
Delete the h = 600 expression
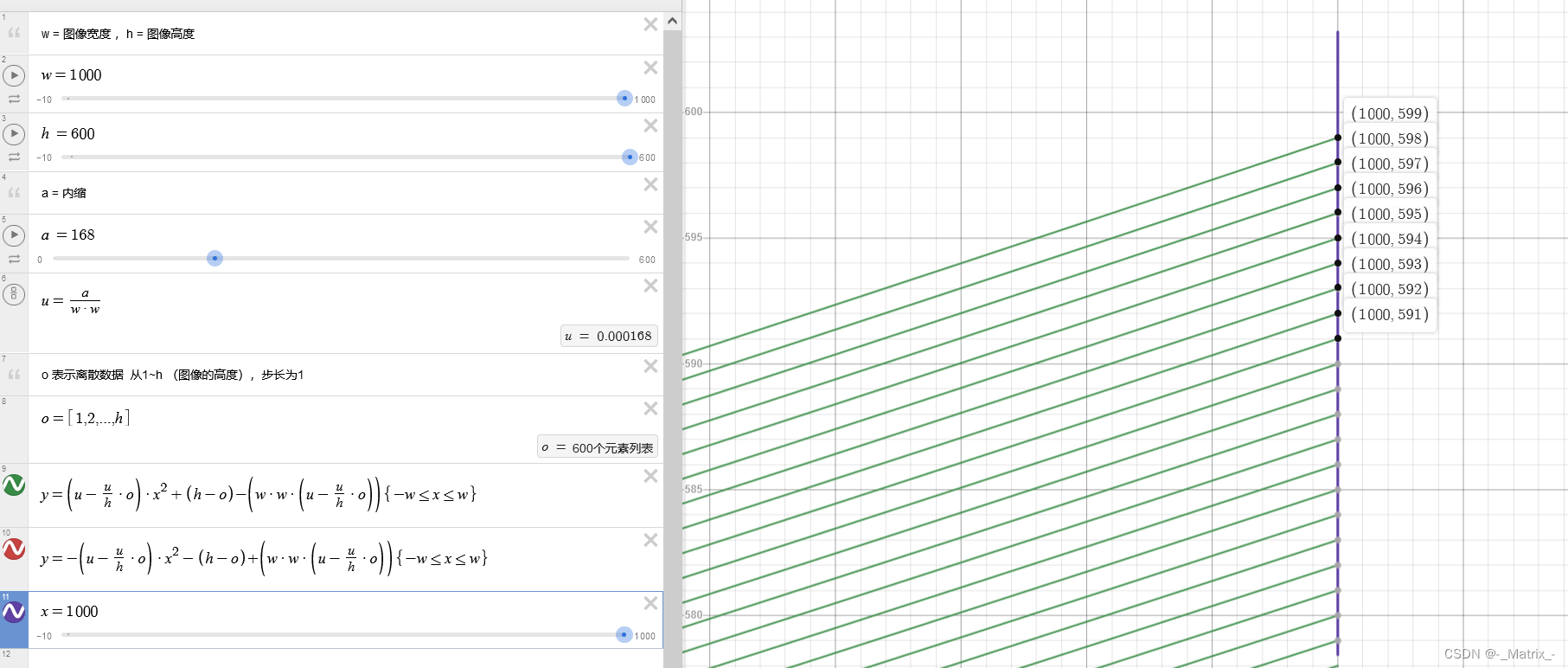click(x=650, y=125)
